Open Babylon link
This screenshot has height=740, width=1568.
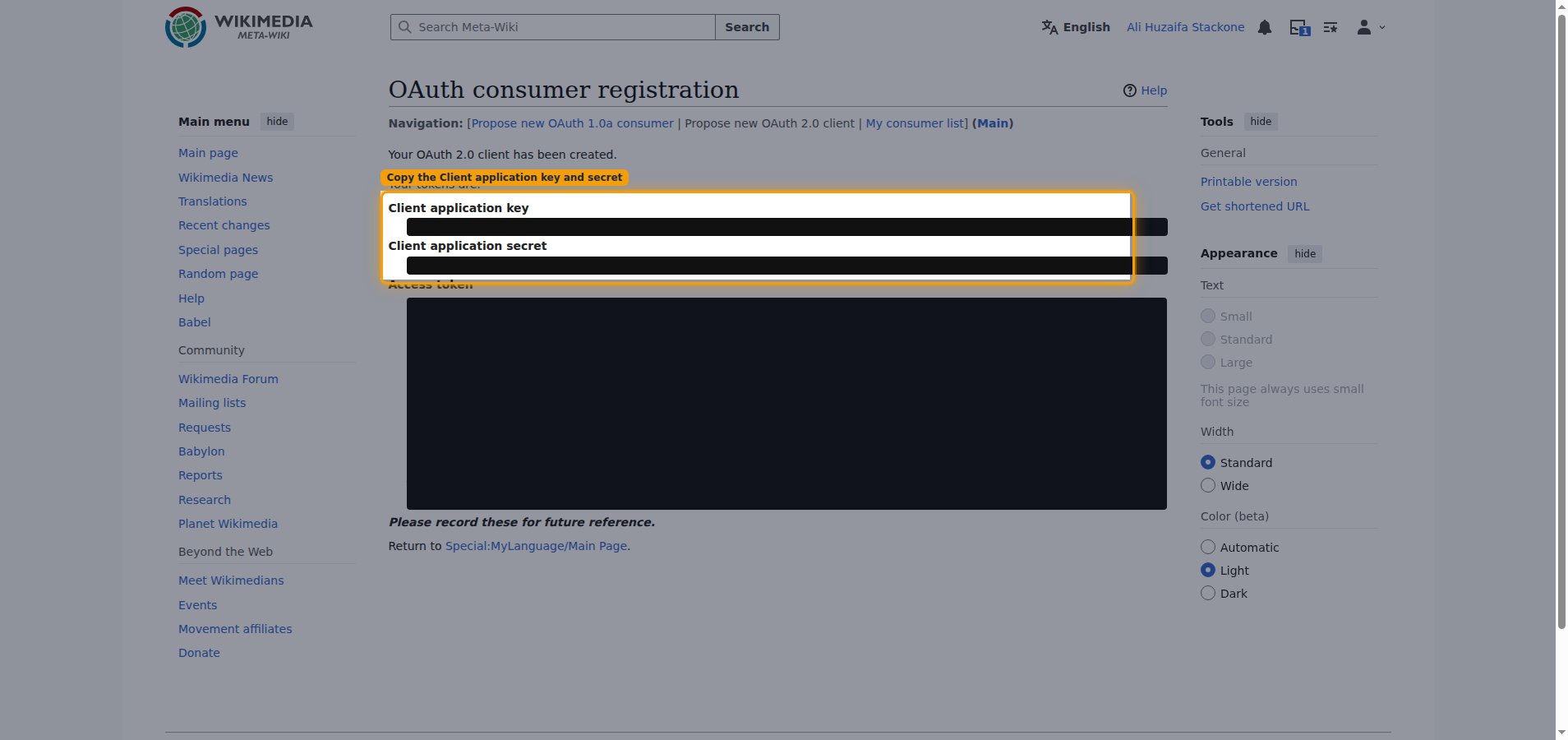click(201, 451)
